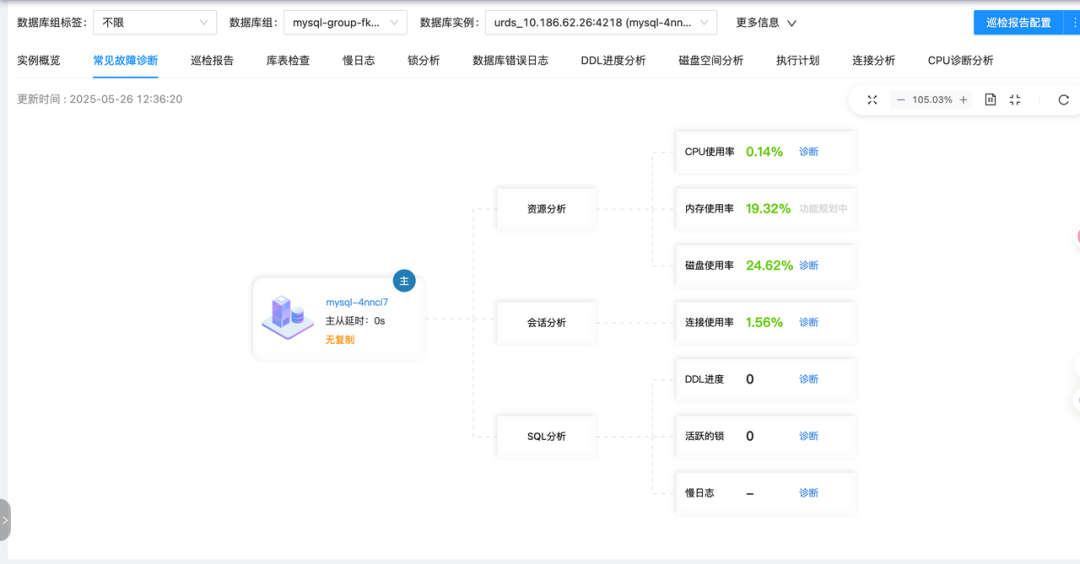Expand the left sidebar arrow handle
1080x564 pixels.
[5, 520]
